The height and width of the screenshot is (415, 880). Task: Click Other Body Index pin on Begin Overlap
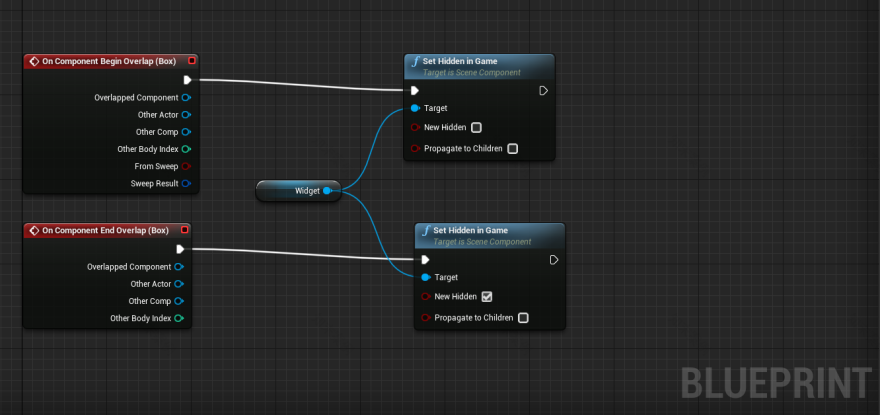click(186, 149)
